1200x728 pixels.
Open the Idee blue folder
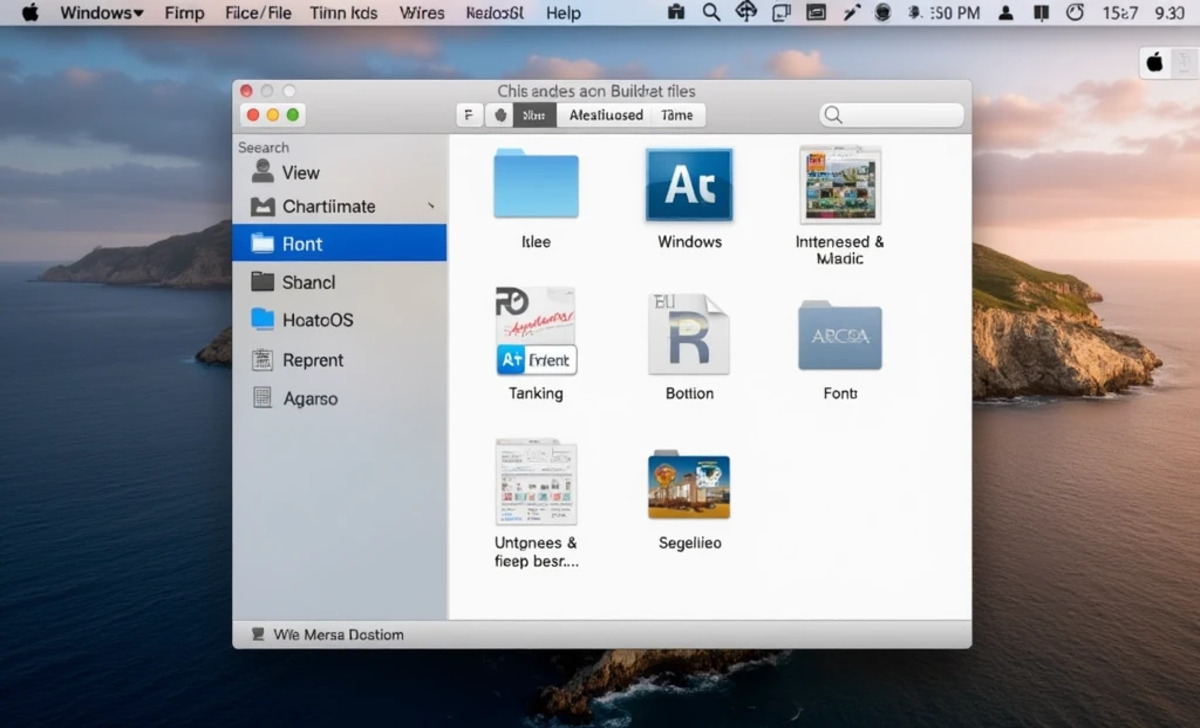tap(536, 184)
